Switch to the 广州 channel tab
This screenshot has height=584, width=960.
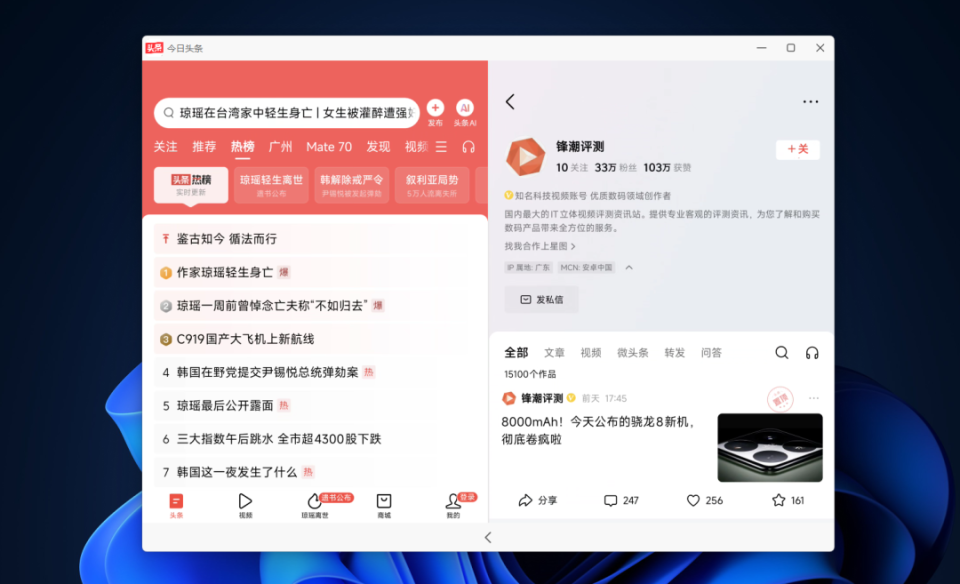280,147
